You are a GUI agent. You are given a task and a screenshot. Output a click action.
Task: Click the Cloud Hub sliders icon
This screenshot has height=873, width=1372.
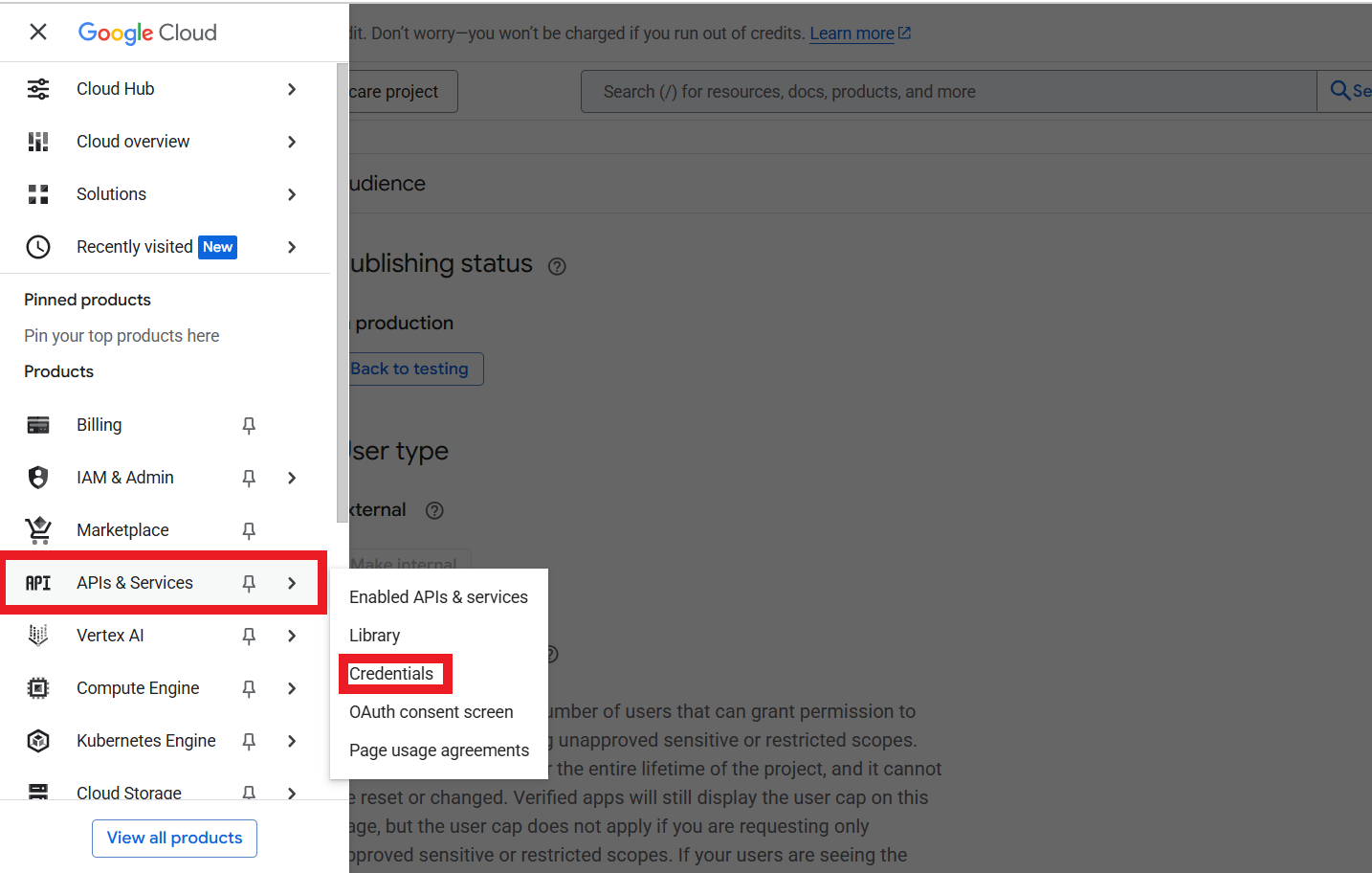point(38,89)
